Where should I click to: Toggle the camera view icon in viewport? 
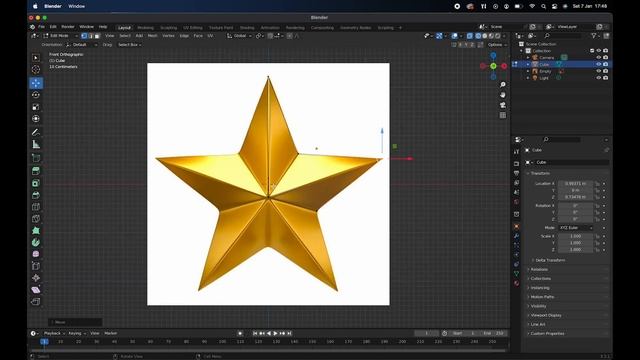[x=503, y=105]
